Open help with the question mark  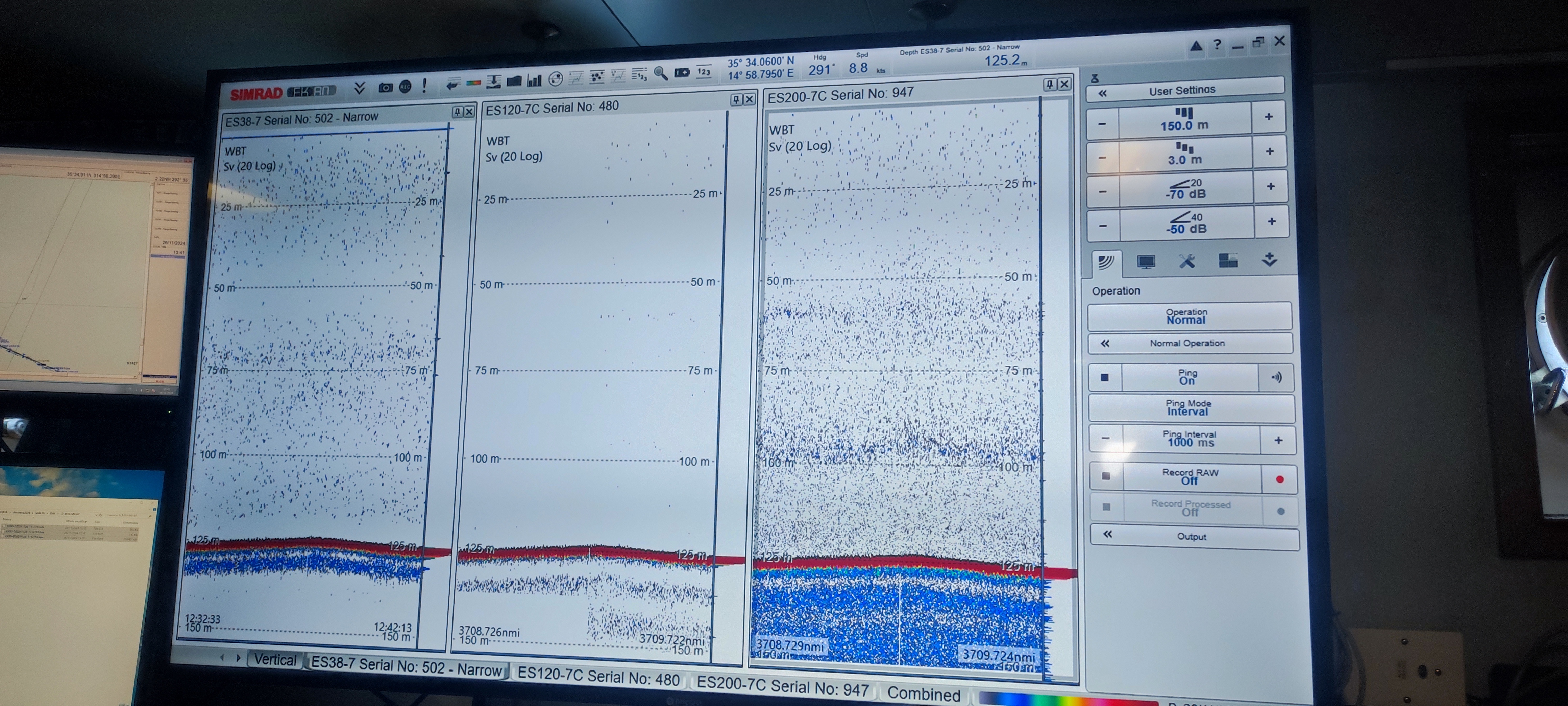tap(1217, 45)
